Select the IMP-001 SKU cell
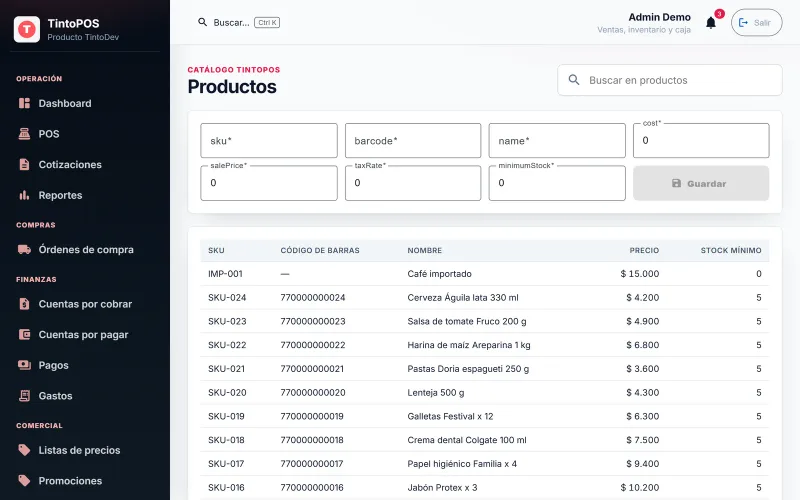Viewport: 800px width, 500px height. pos(225,274)
